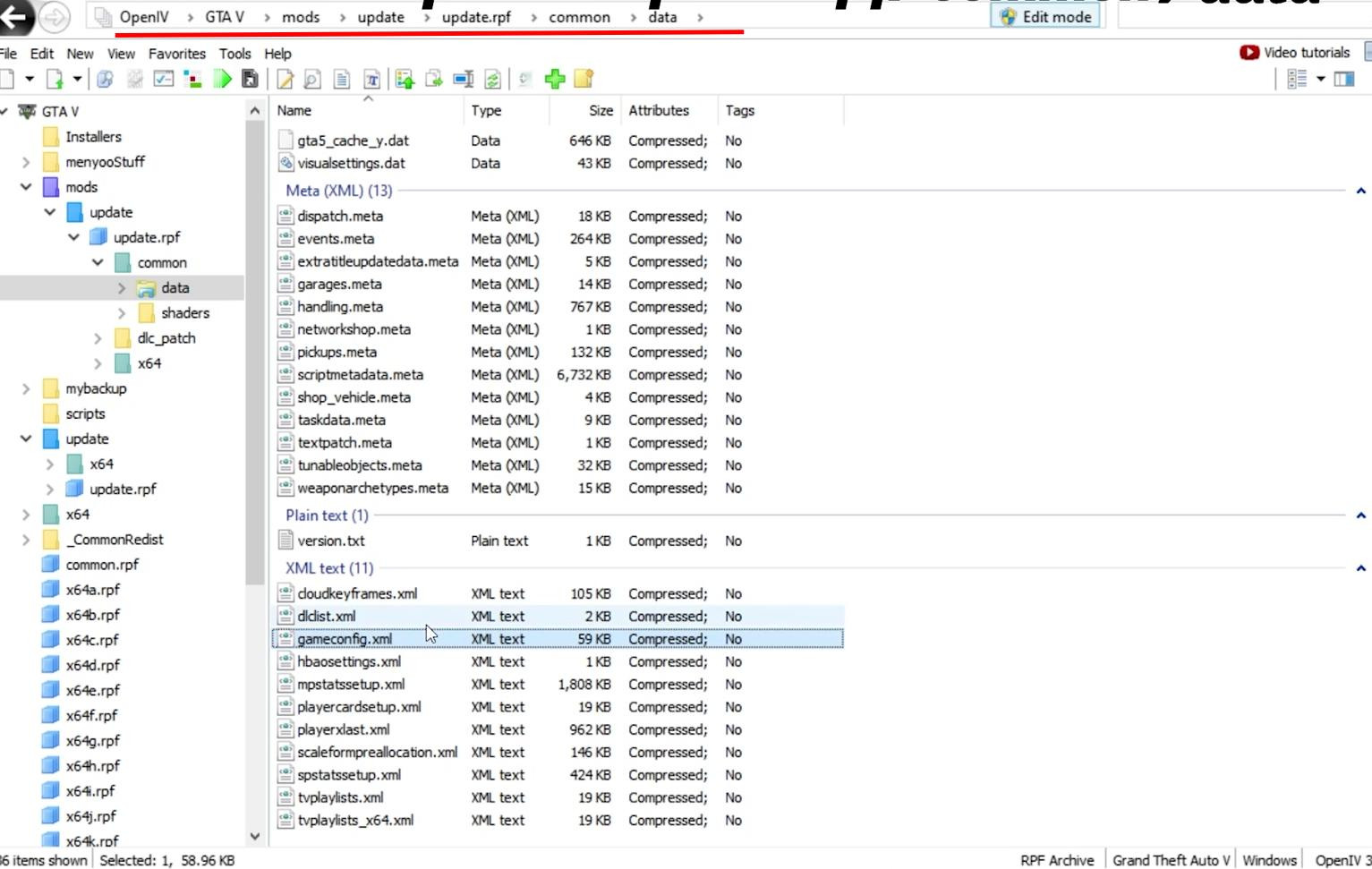Collapse the mods tree node
Viewport: 1372px width, 869px height.
[26, 187]
